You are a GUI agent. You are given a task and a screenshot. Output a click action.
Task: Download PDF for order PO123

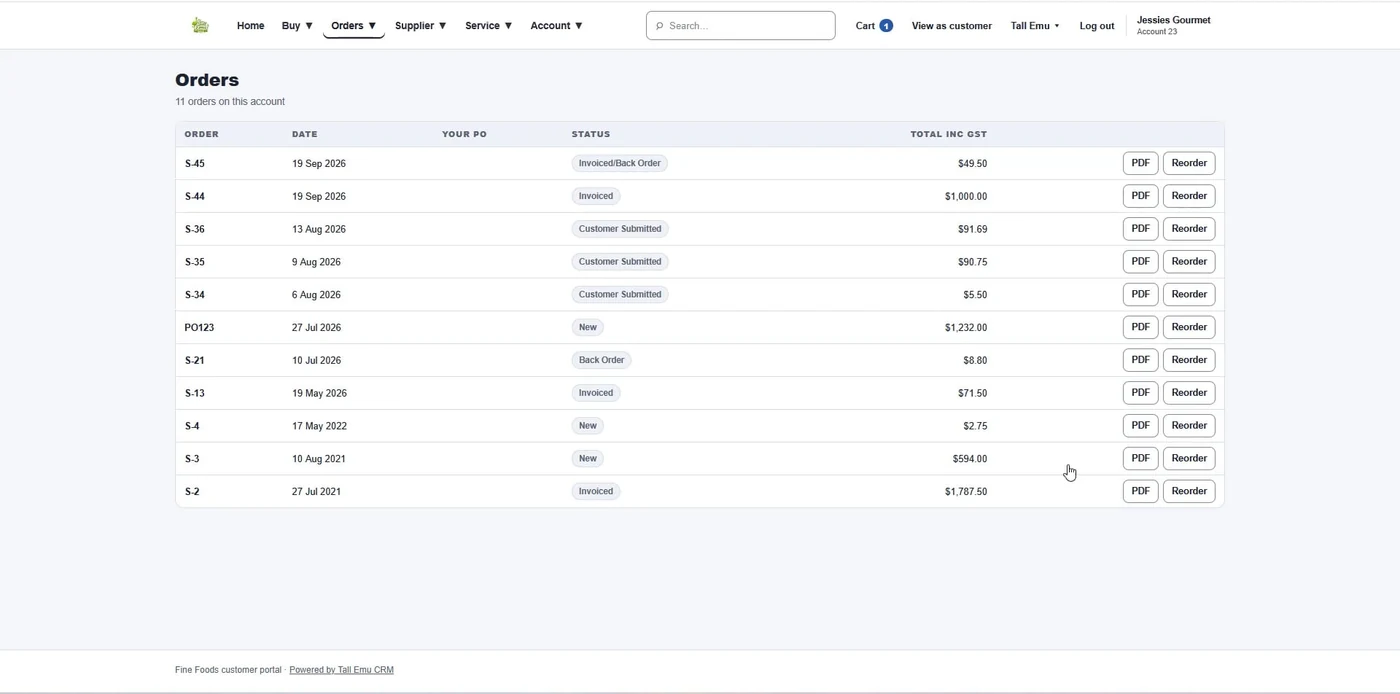click(1140, 327)
